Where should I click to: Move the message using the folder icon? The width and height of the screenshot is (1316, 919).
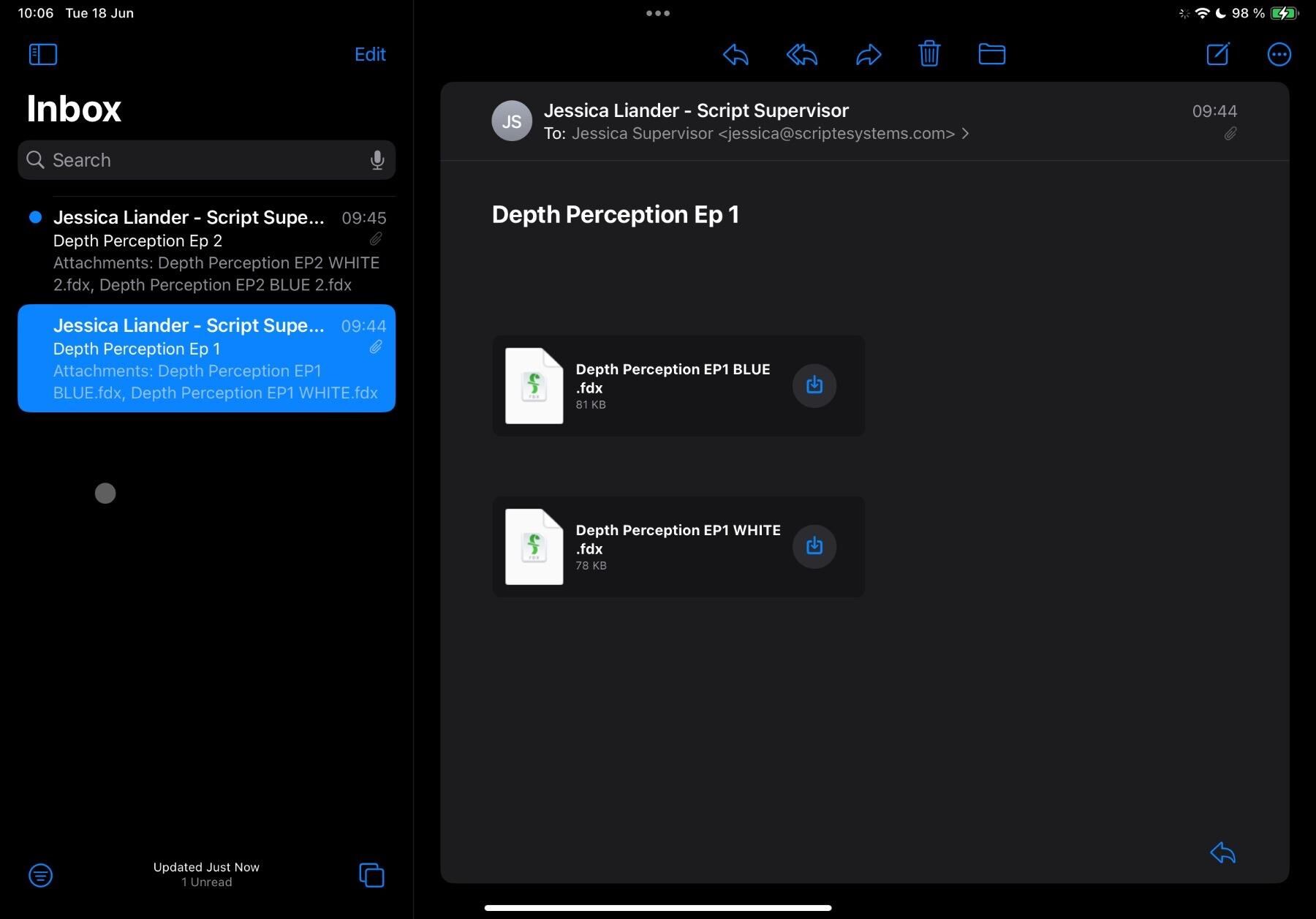pos(991,54)
